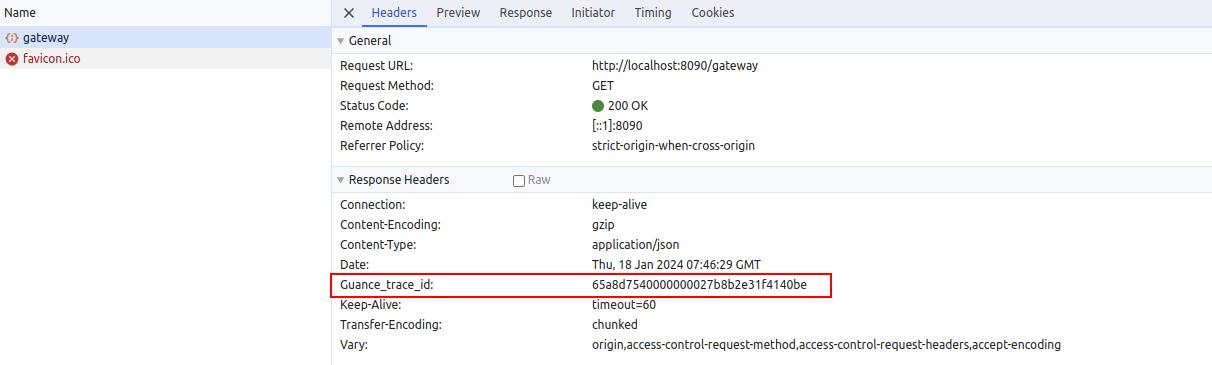
Task: Click the strict-origin-when-cross-origin value
Action: pyautogui.click(x=673, y=146)
